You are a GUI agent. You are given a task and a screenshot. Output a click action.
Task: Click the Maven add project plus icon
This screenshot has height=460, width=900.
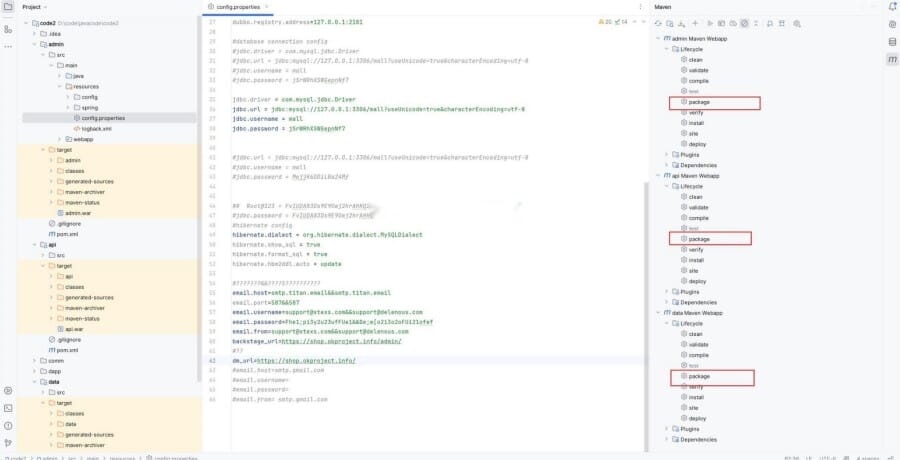(694, 22)
